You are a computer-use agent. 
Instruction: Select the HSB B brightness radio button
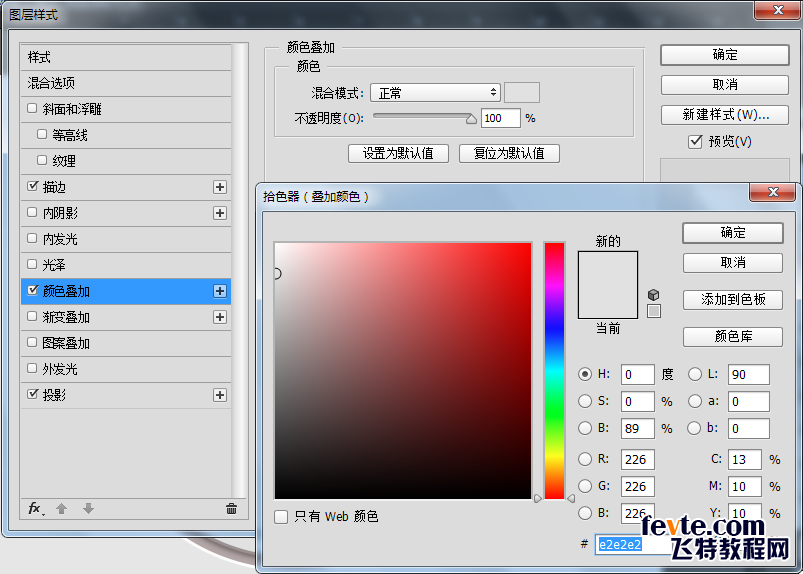(585, 428)
